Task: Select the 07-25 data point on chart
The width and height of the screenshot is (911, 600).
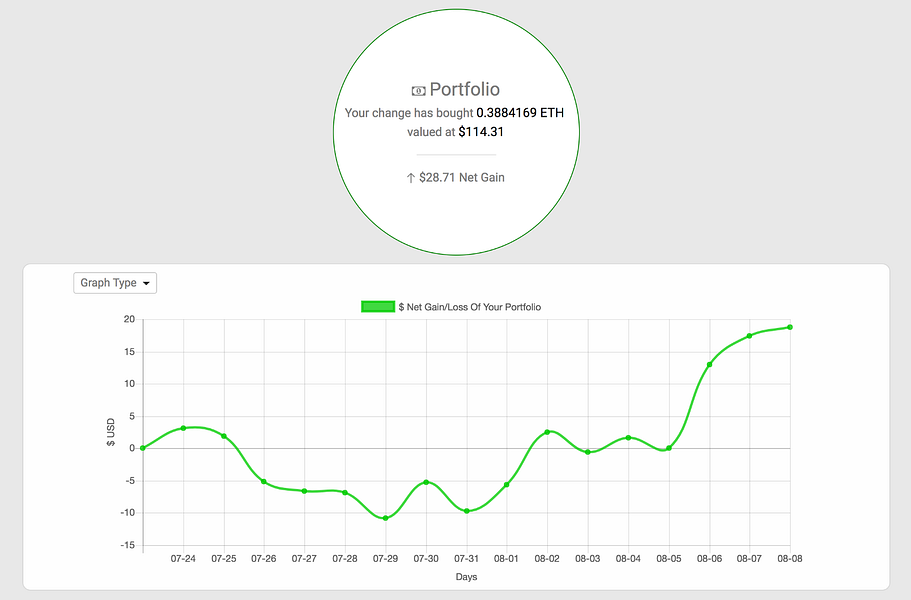Action: tap(224, 436)
